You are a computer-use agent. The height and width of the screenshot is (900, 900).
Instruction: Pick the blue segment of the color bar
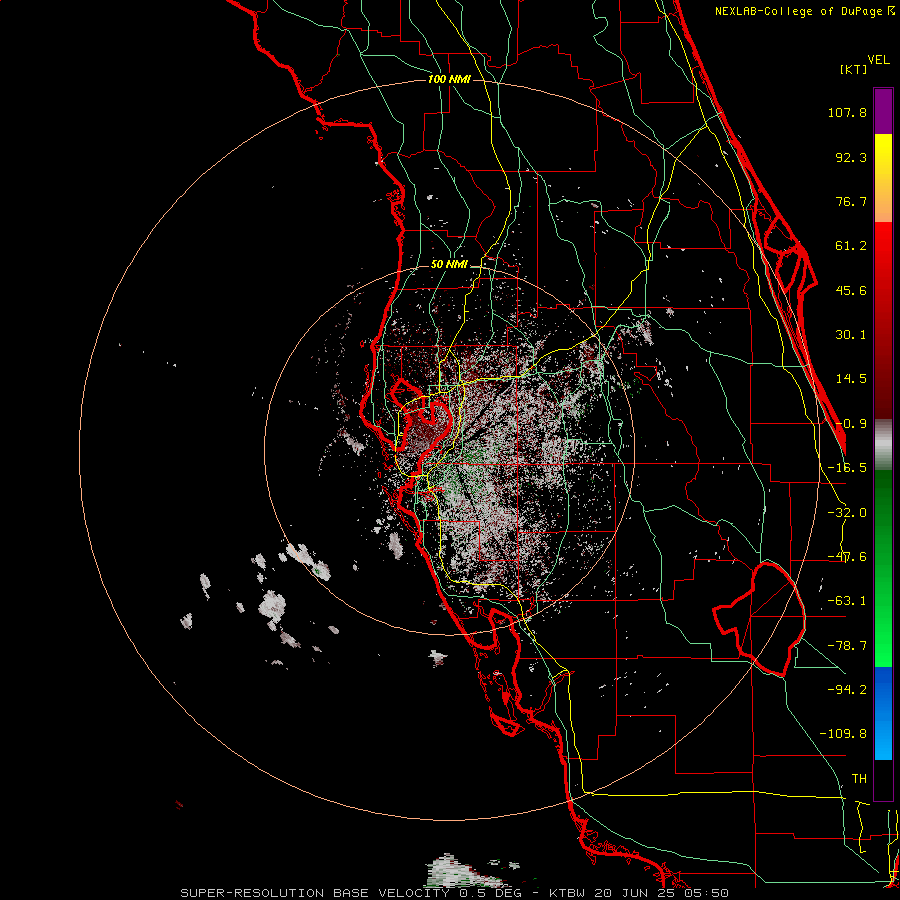click(883, 713)
